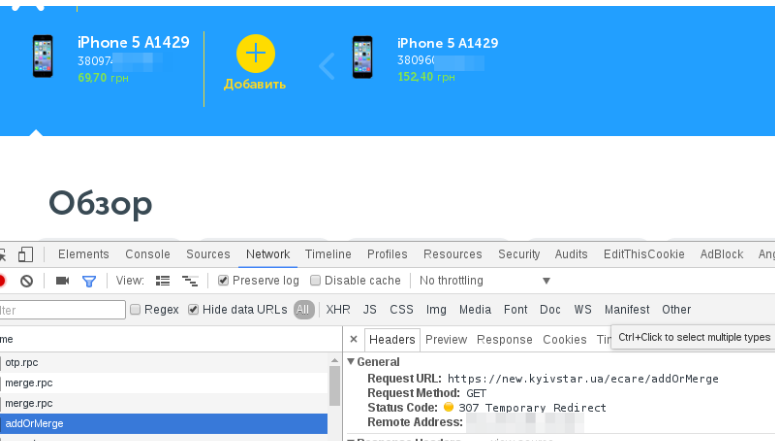Filter requests by Img
Viewport: 775px width, 441px height.
pos(436,309)
